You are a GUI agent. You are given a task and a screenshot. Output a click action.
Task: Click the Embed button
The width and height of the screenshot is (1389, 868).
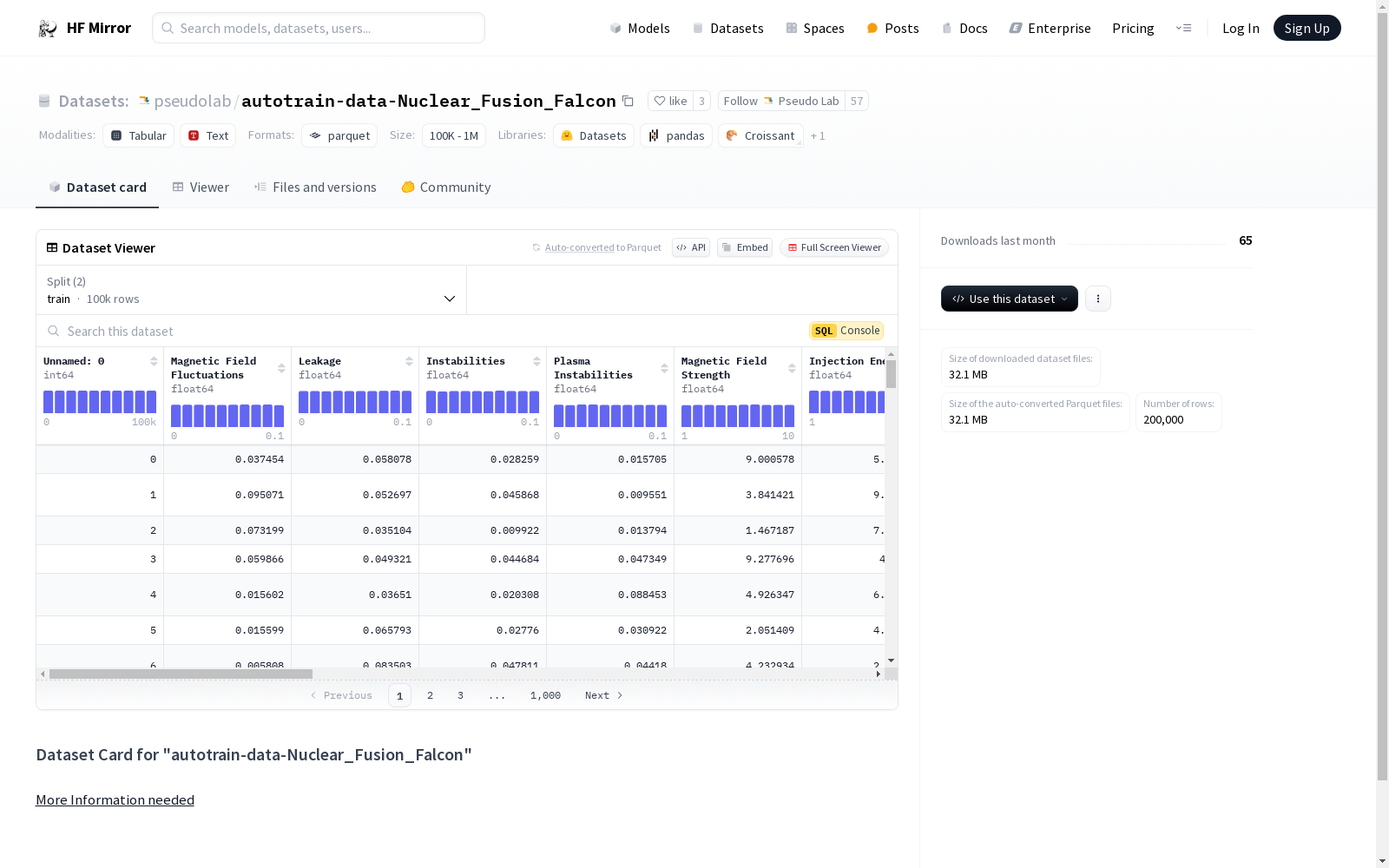745,247
